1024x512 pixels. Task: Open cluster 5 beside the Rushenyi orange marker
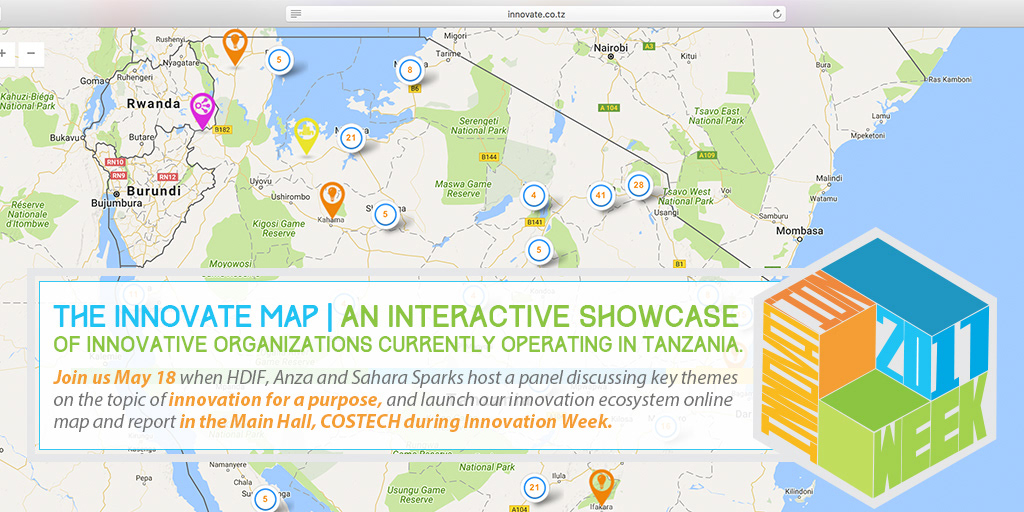(x=279, y=59)
